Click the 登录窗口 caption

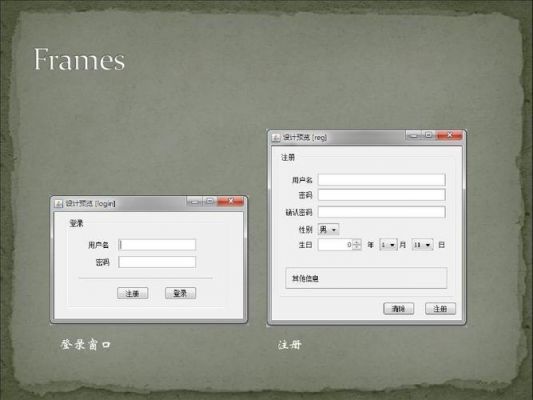86,344
